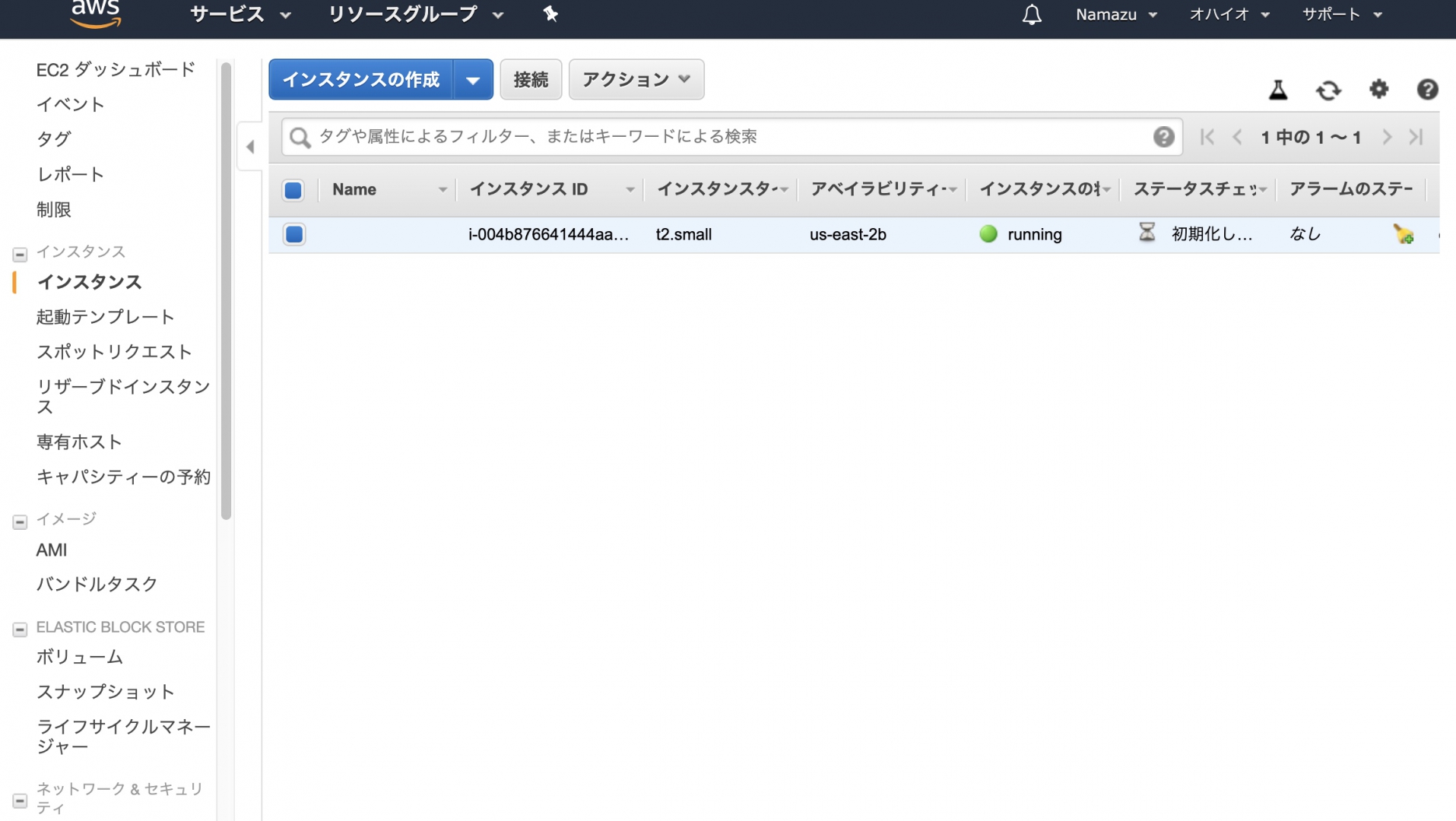Viewport: 1456px width, 821px height.
Task: Open the サービス menu
Action: [x=239, y=14]
